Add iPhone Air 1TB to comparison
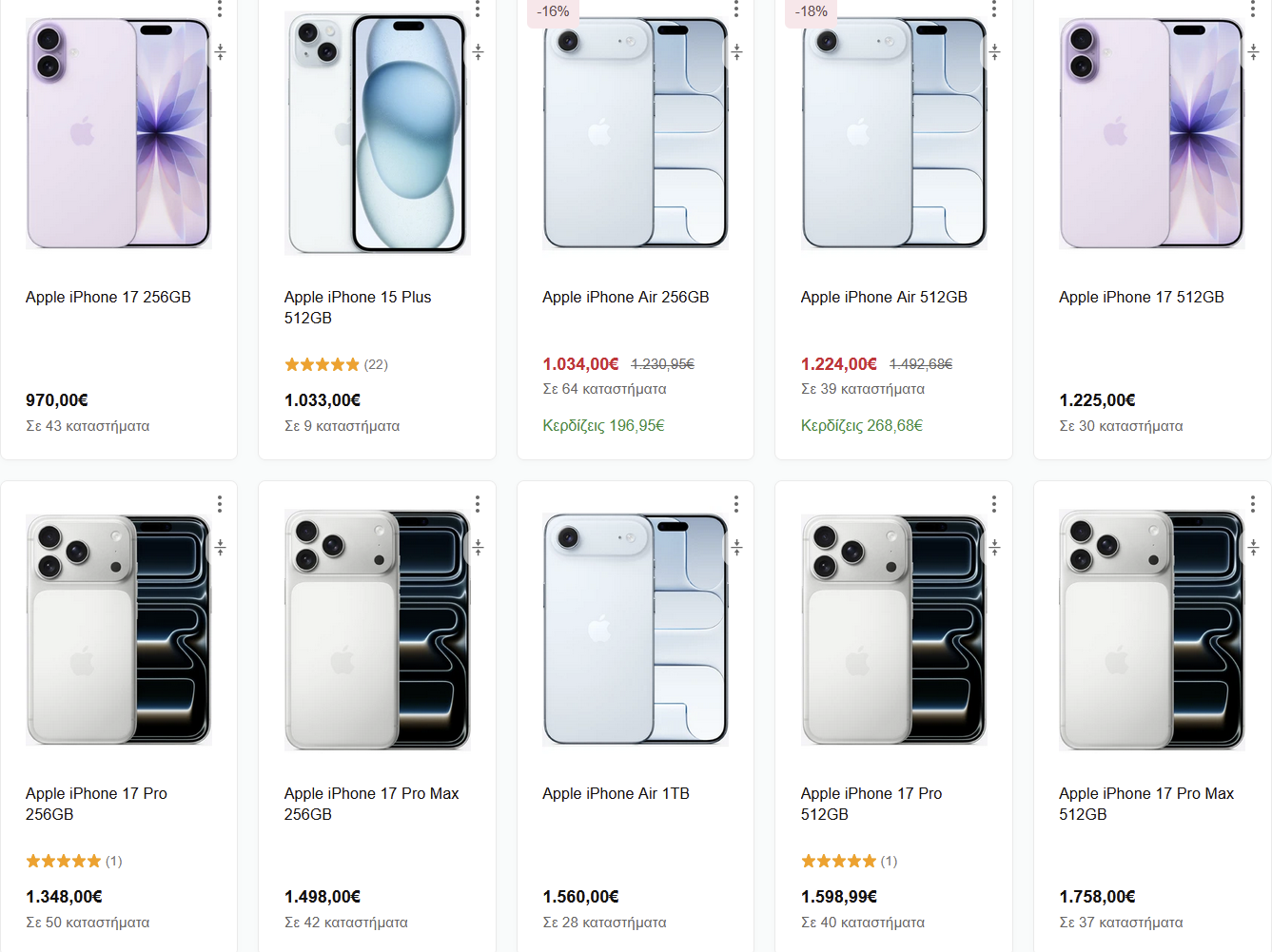Viewport: 1272px width, 952px height. tap(736, 548)
